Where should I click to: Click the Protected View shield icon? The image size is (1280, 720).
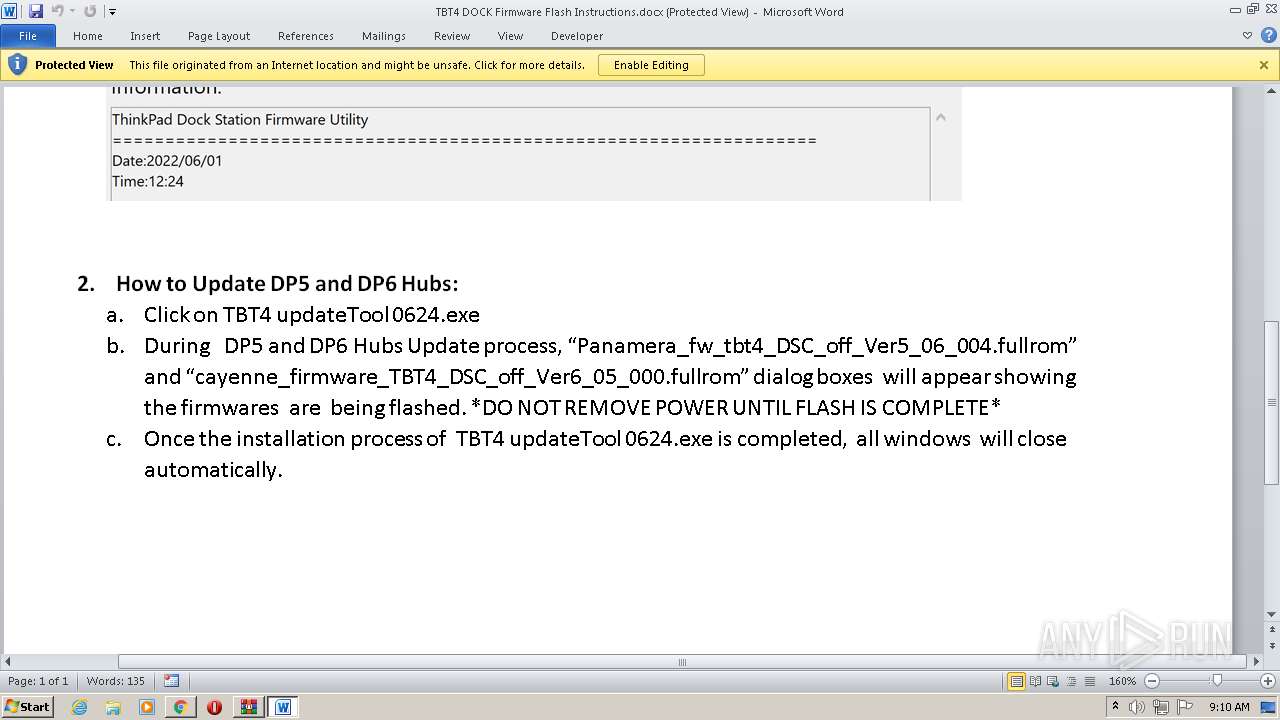point(17,65)
